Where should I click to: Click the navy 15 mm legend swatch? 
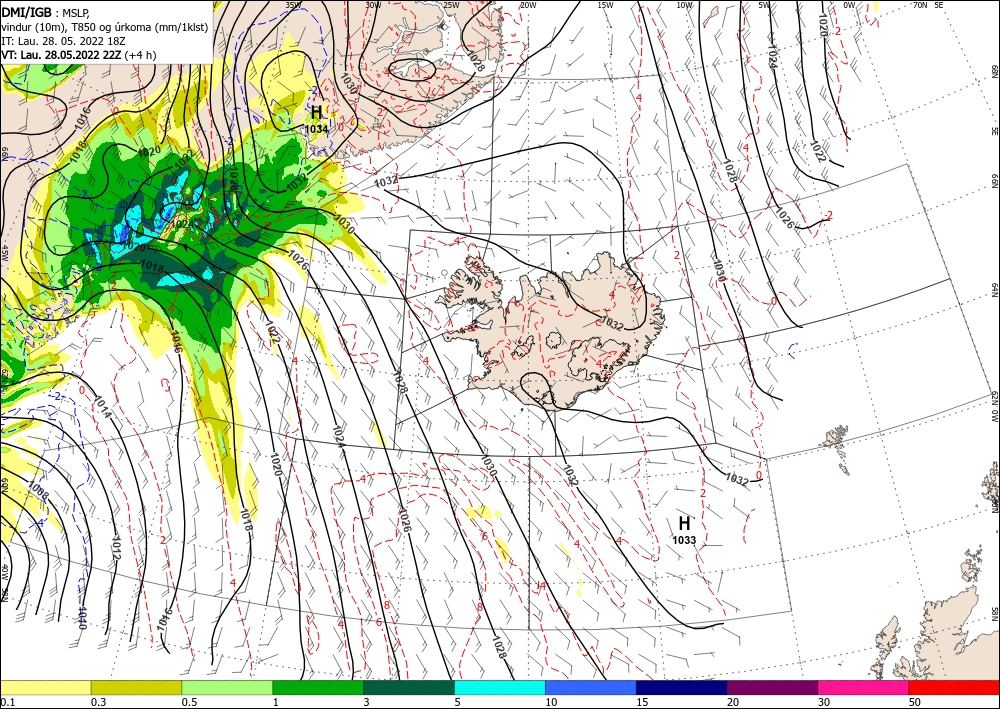pyautogui.click(x=682, y=687)
